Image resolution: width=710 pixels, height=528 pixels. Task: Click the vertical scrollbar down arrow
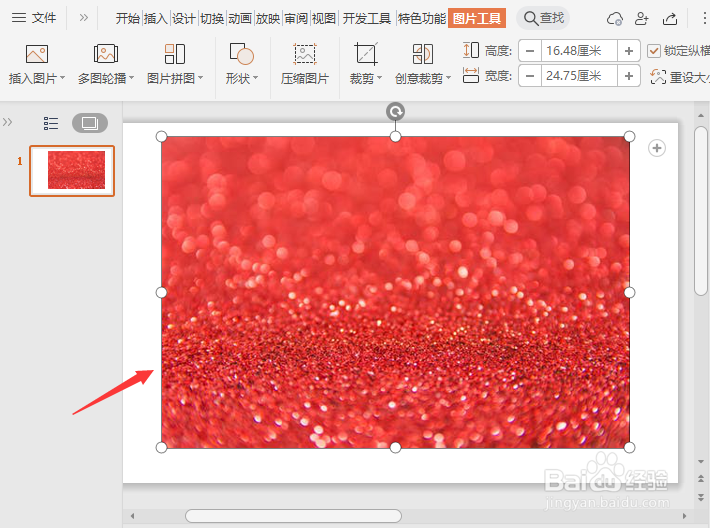pyautogui.click(x=701, y=462)
